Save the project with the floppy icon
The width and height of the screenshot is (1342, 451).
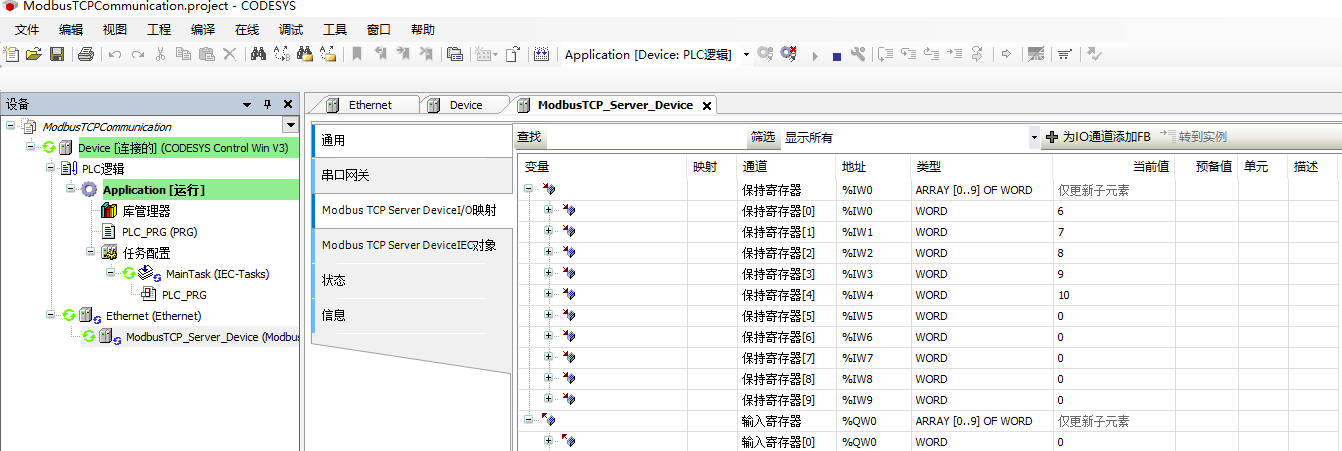click(x=57, y=54)
